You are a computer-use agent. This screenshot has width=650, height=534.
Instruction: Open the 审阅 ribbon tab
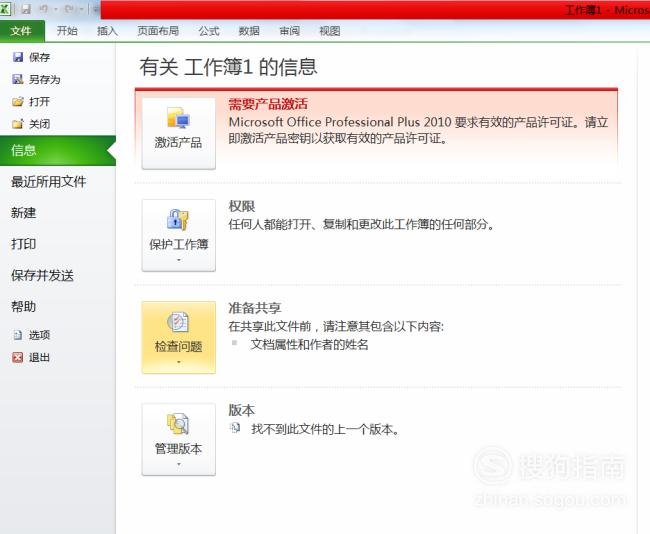coord(289,31)
